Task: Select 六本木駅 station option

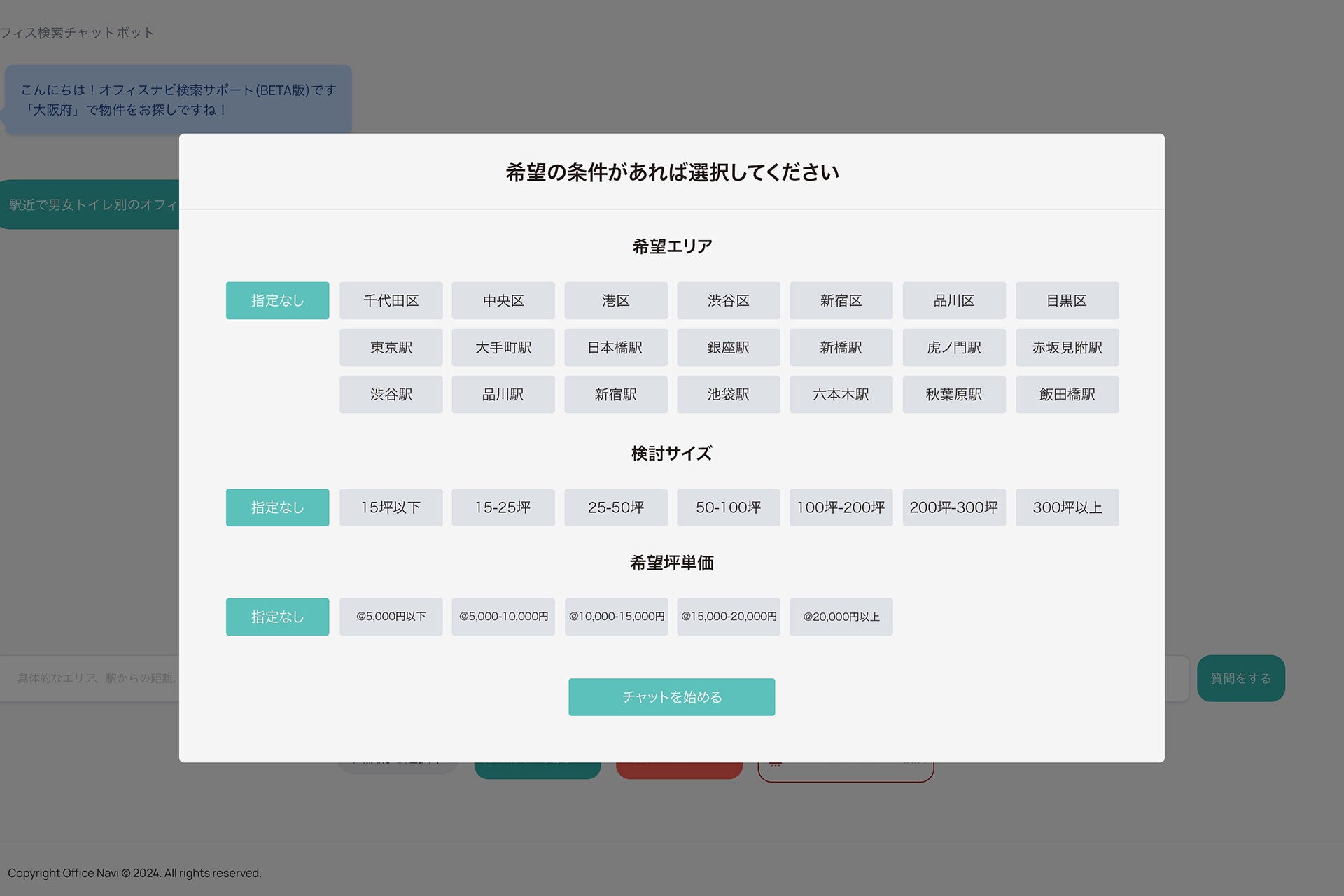Action: click(x=841, y=394)
